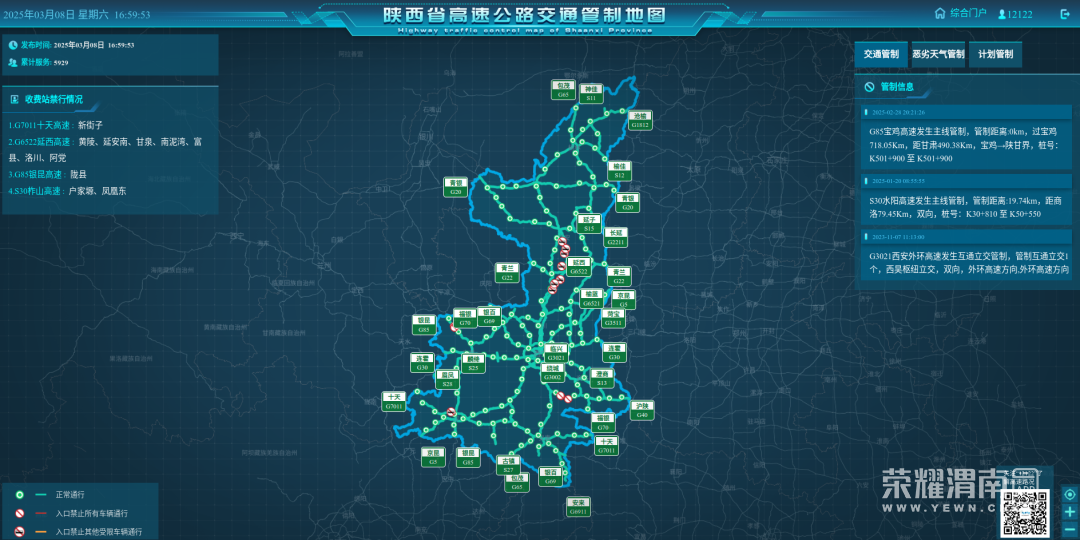The width and height of the screenshot is (1080, 540).
Task: Click the 沪陕 G40 highway shield
Action: [642, 411]
